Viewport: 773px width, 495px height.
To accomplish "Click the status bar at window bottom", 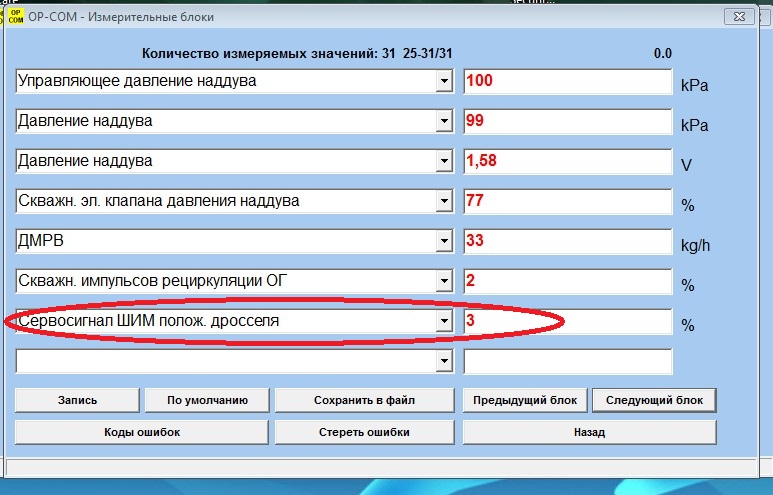I will [381, 467].
